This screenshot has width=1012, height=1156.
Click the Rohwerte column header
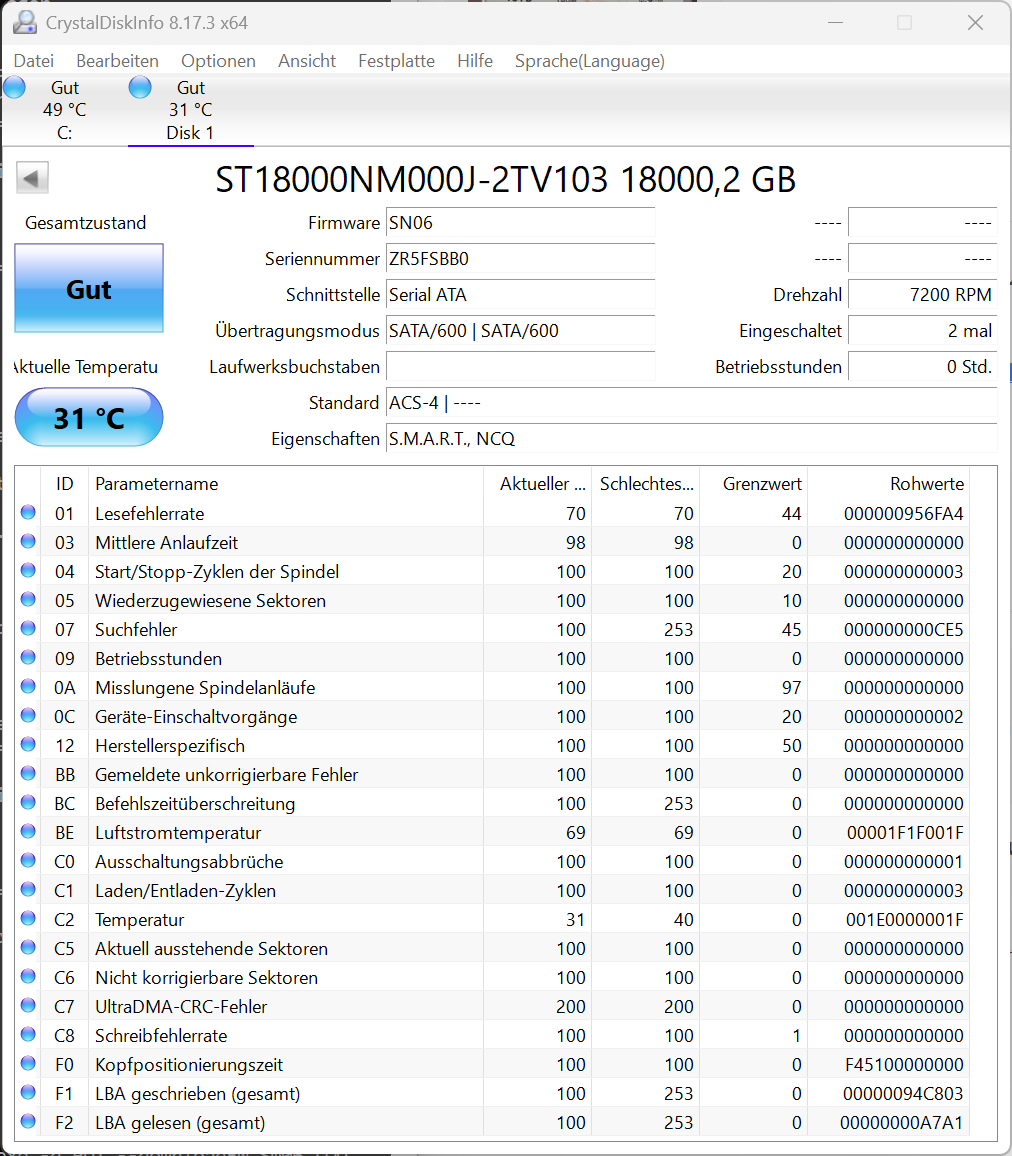(889, 484)
